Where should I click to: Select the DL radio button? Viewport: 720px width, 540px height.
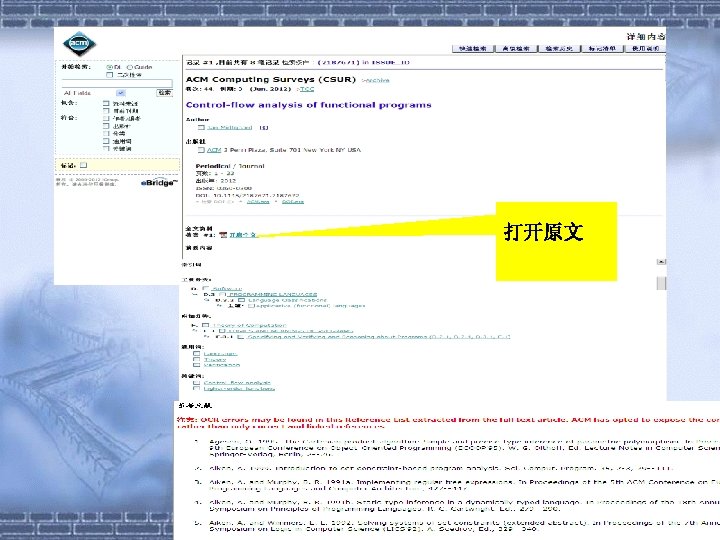pos(110,67)
